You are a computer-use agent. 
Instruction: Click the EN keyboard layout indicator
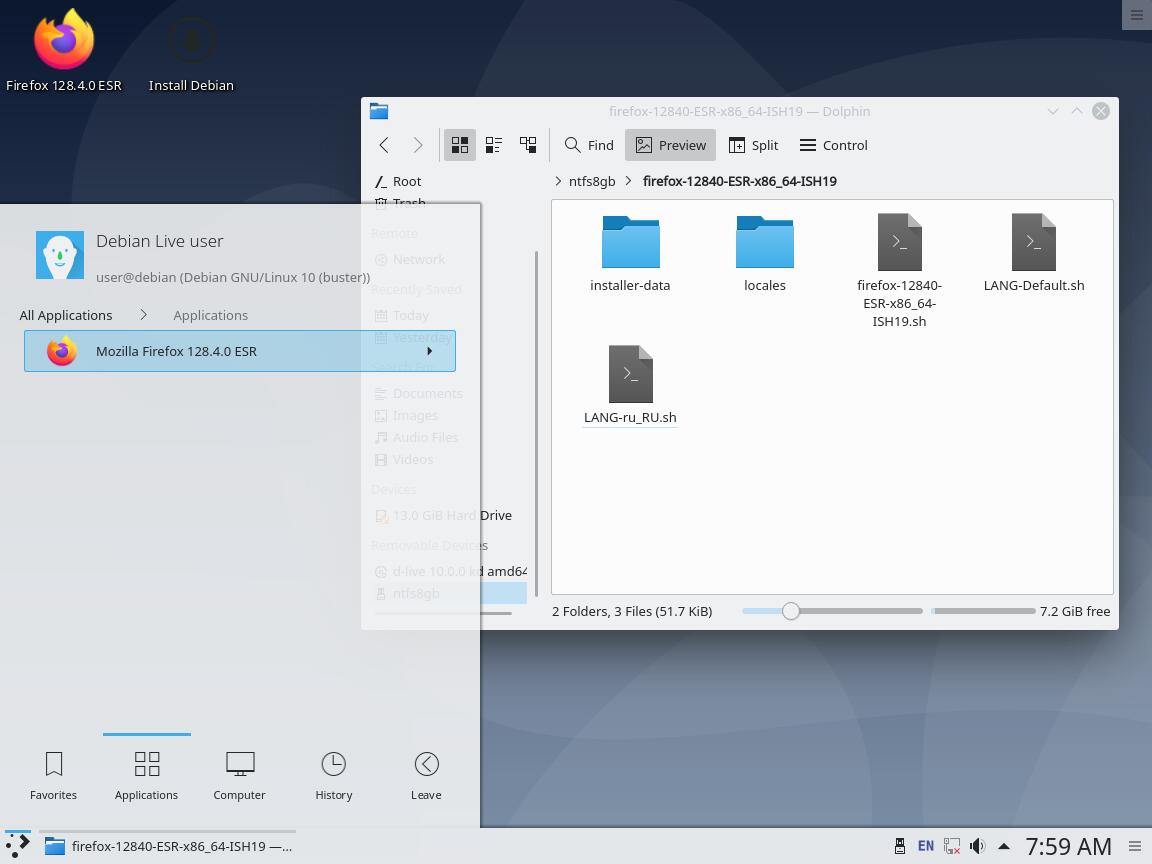926,846
